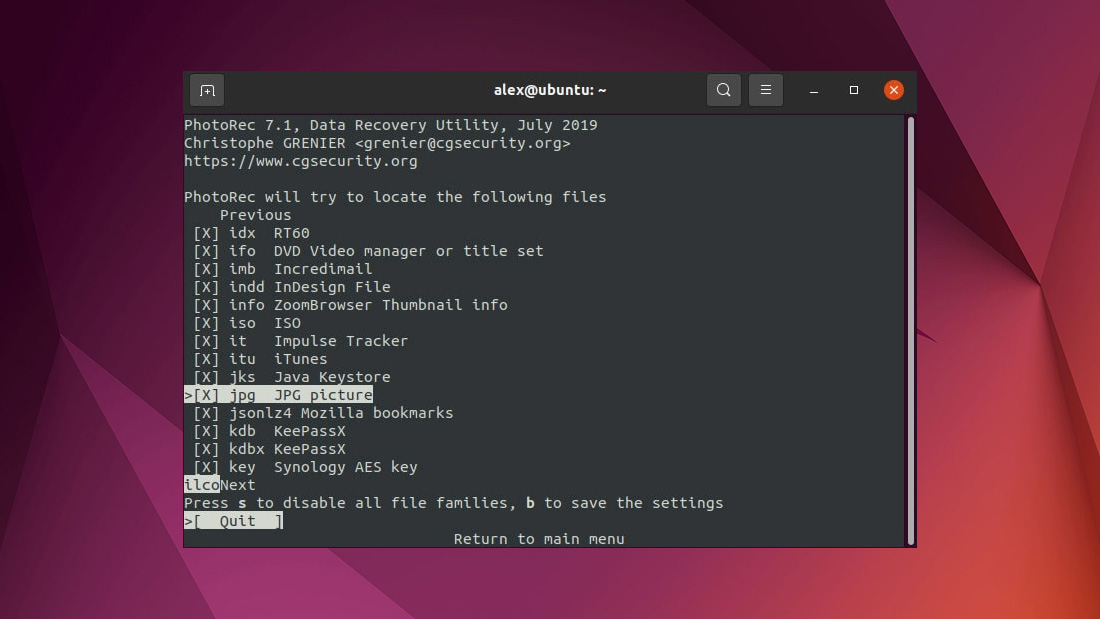Click the 'Return to main menu' text
This screenshot has height=619, width=1100.
pyautogui.click(x=539, y=539)
